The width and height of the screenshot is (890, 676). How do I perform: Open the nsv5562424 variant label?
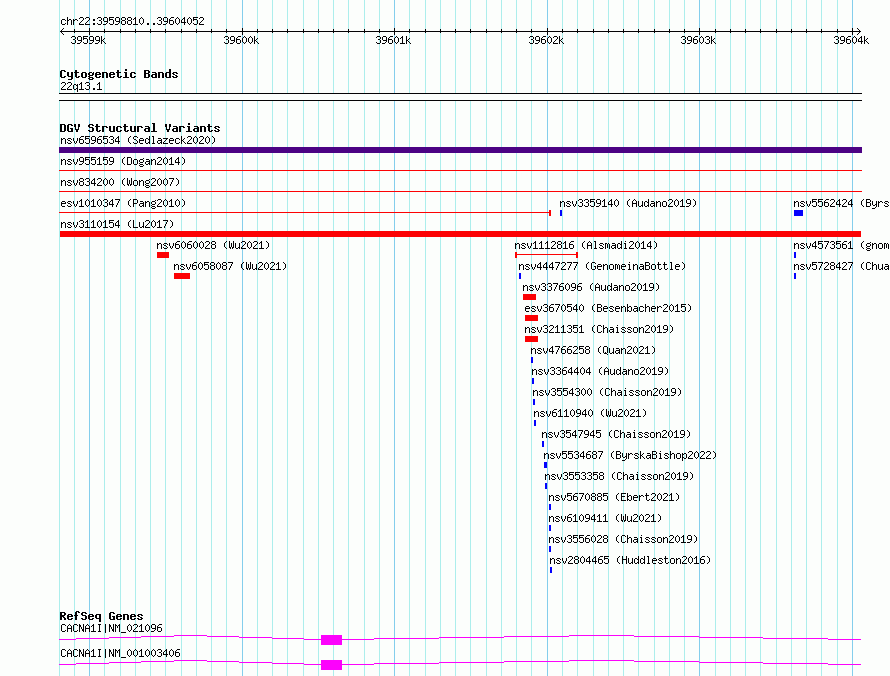point(841,203)
